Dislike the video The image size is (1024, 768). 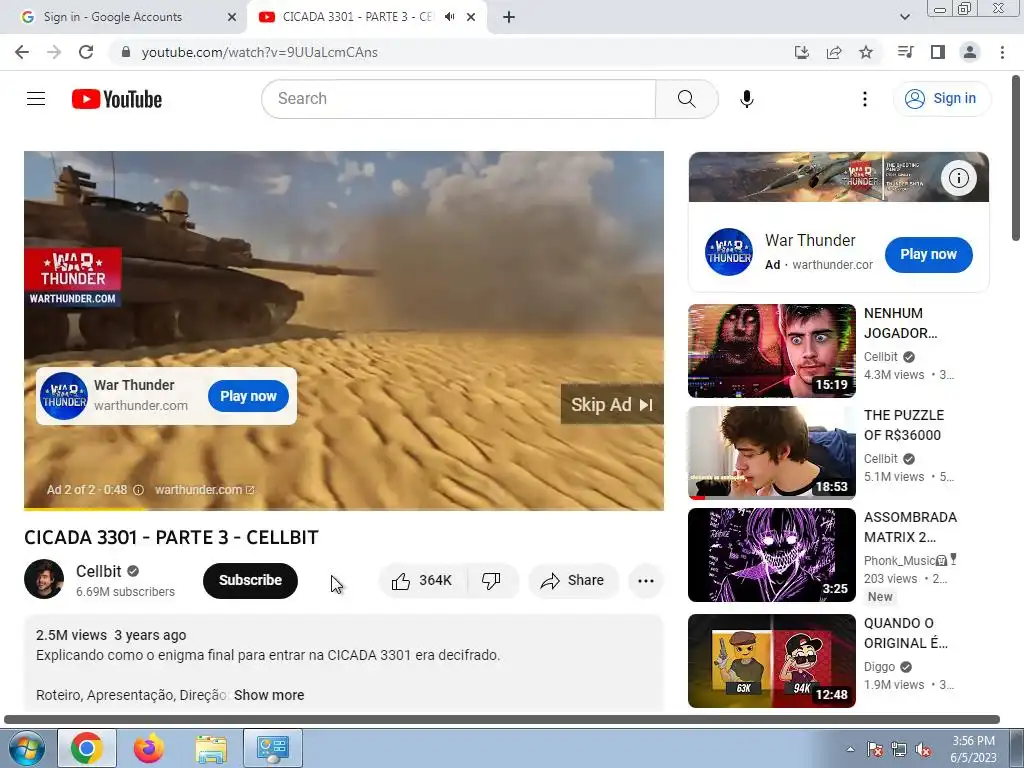(x=491, y=581)
